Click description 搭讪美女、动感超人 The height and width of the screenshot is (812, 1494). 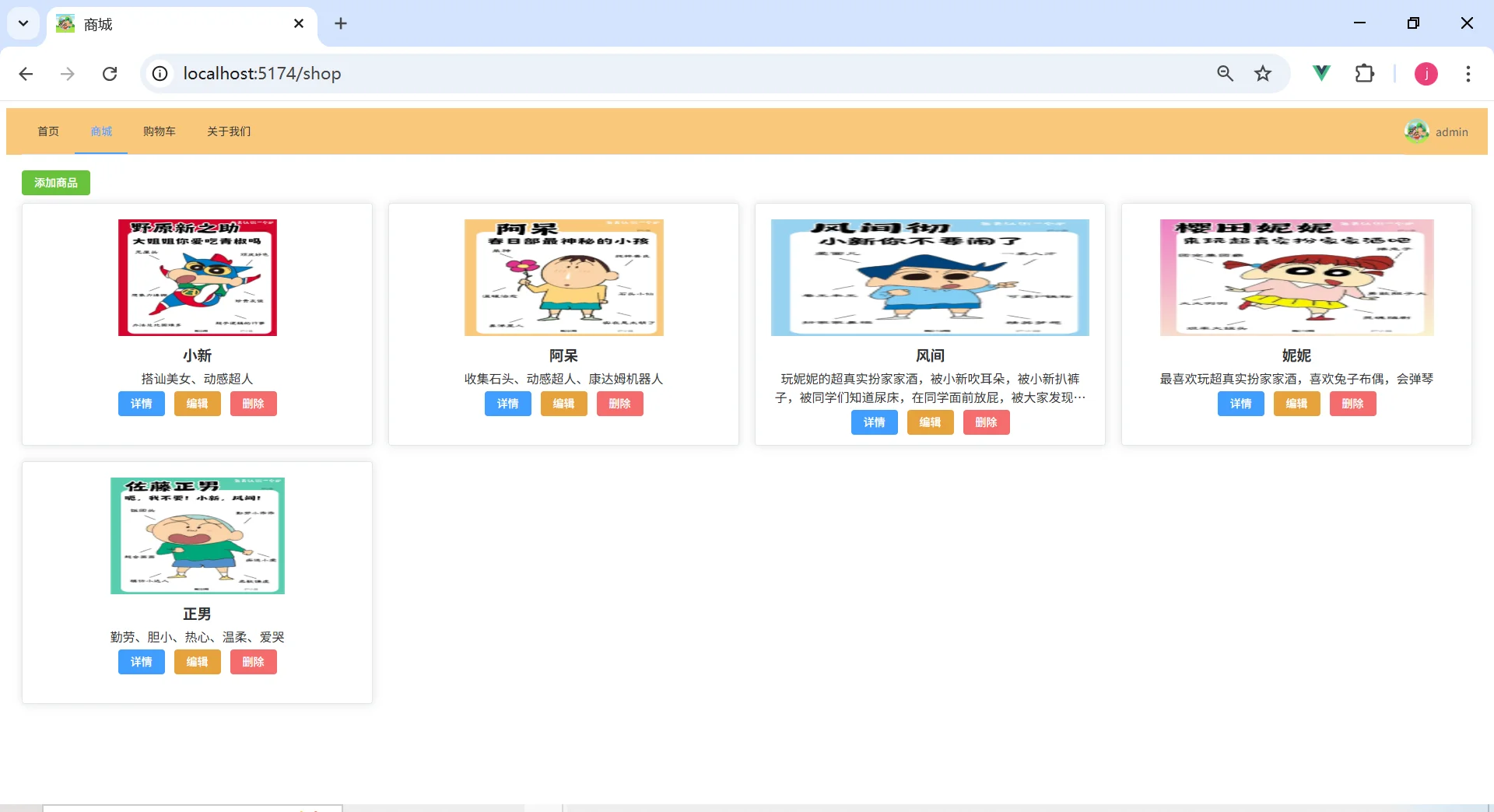(198, 379)
